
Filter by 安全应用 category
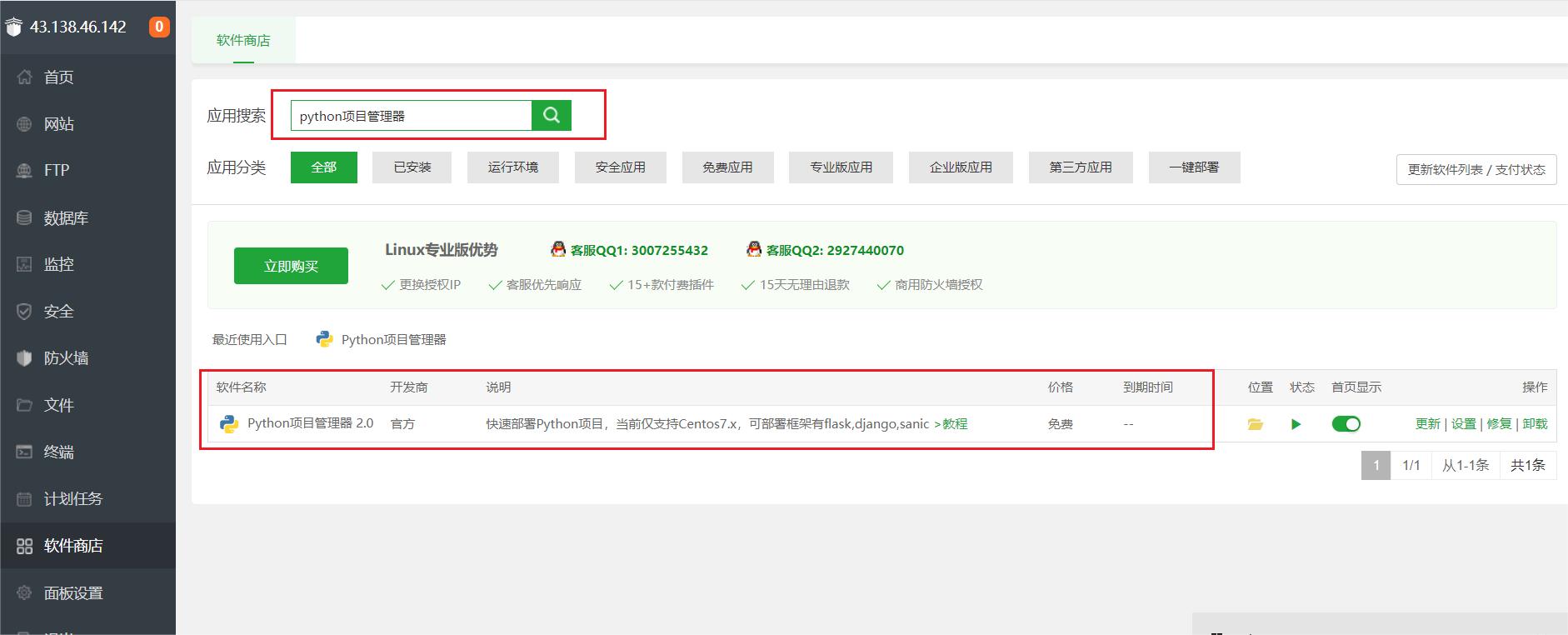point(620,167)
